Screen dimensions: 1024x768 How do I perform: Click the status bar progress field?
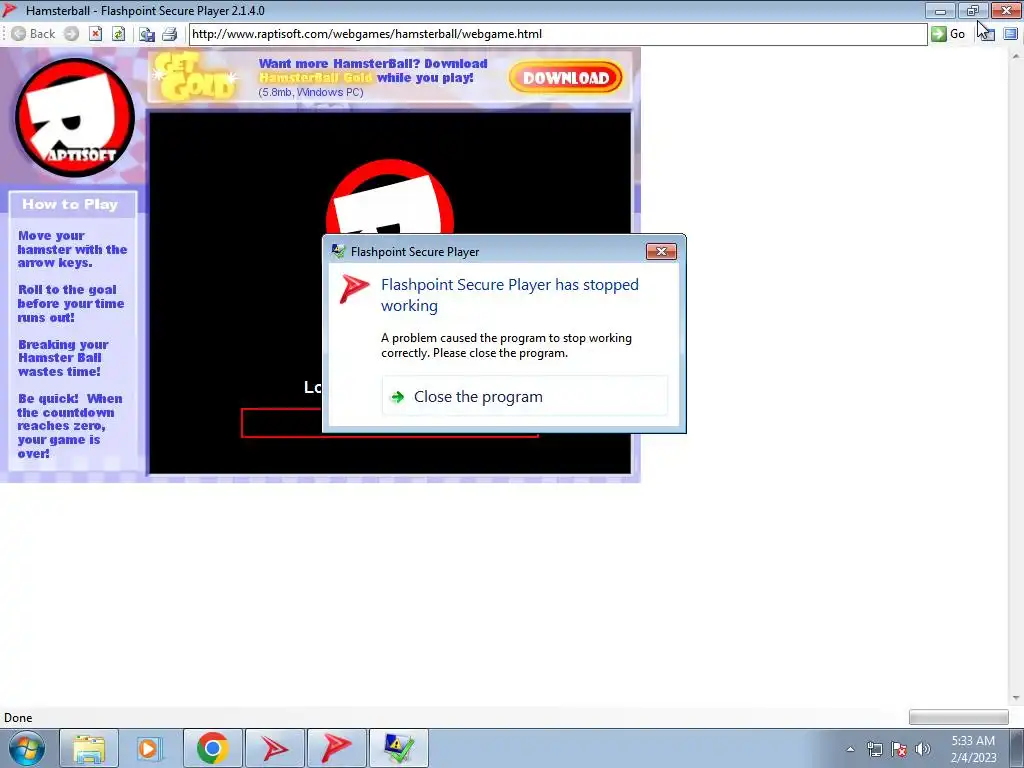click(958, 717)
